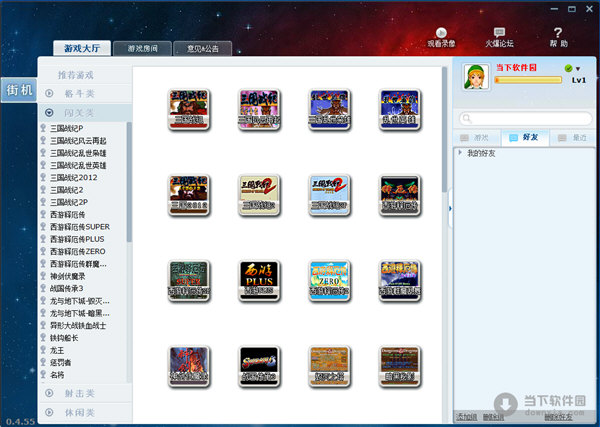600x427 pixels.
Task: Select 异形大战铁血战士 in the sidebar list
Action: pyautogui.click(x=78, y=326)
